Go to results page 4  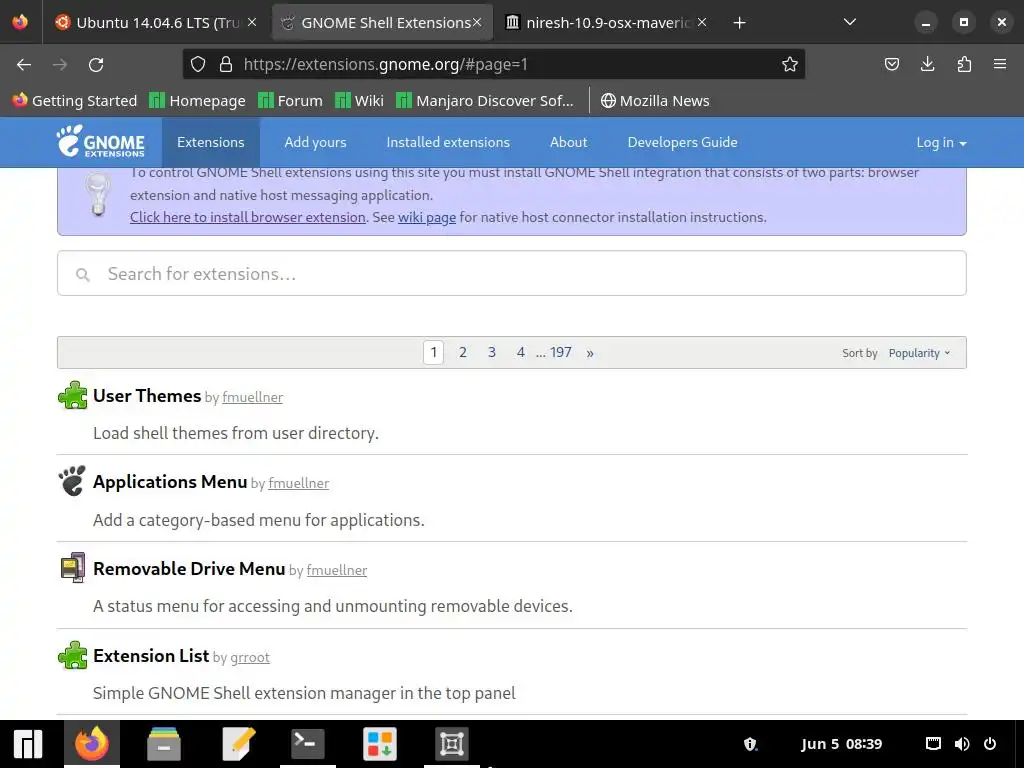tap(520, 353)
